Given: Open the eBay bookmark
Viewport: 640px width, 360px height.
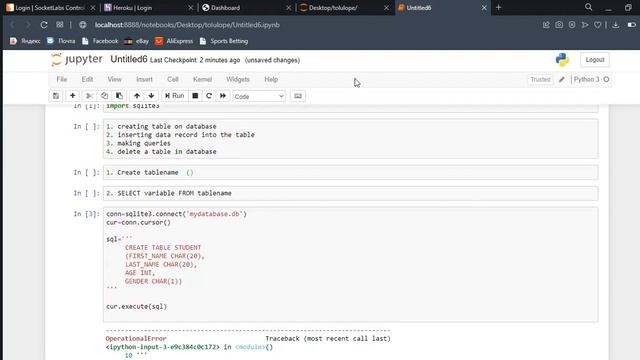Looking at the screenshot, I should coord(137,41).
